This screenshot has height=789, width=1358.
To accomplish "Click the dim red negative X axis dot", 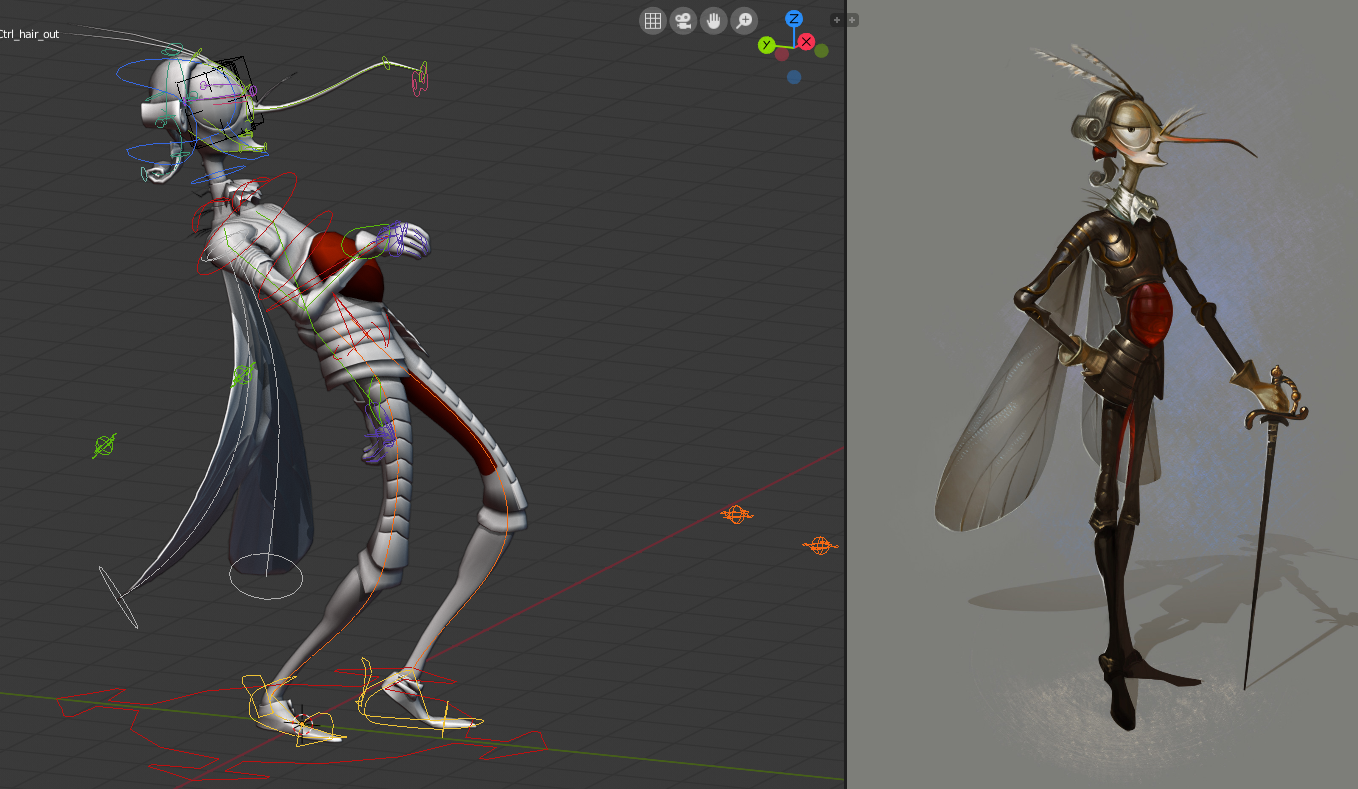I will click(782, 54).
